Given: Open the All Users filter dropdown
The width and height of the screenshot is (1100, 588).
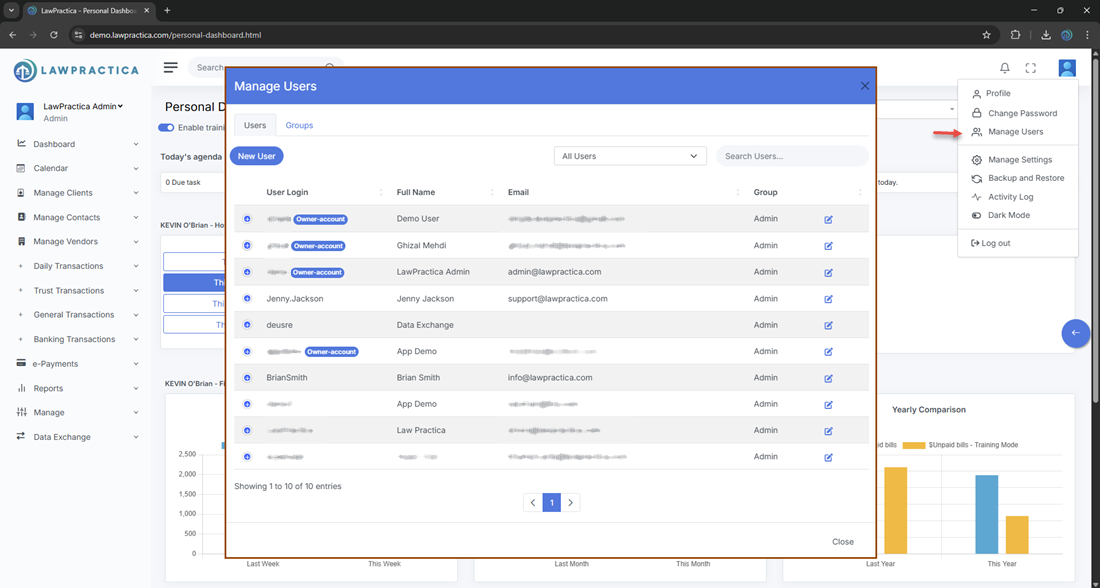Looking at the screenshot, I should click(x=630, y=156).
